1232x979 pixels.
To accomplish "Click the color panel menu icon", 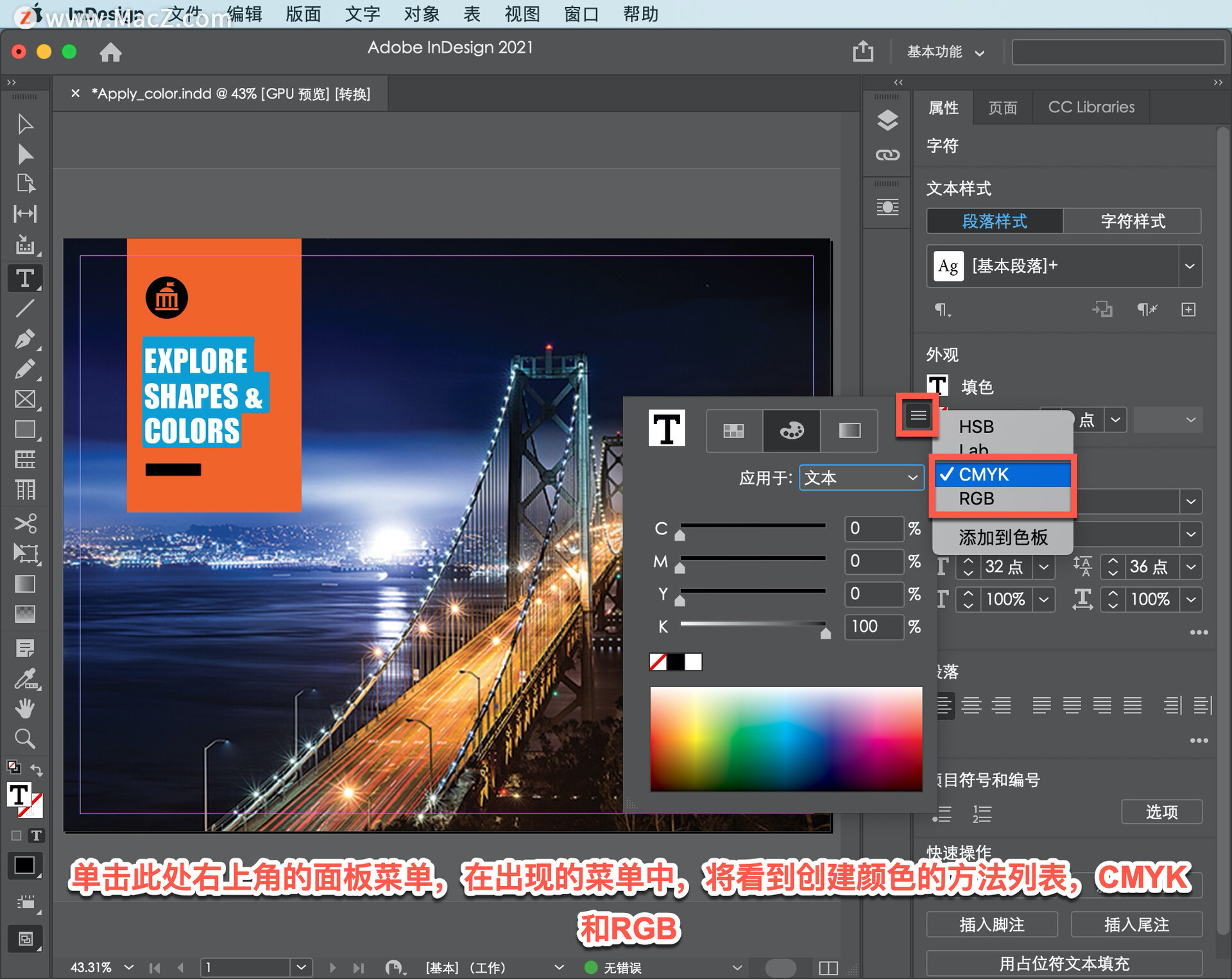I will 918,416.
